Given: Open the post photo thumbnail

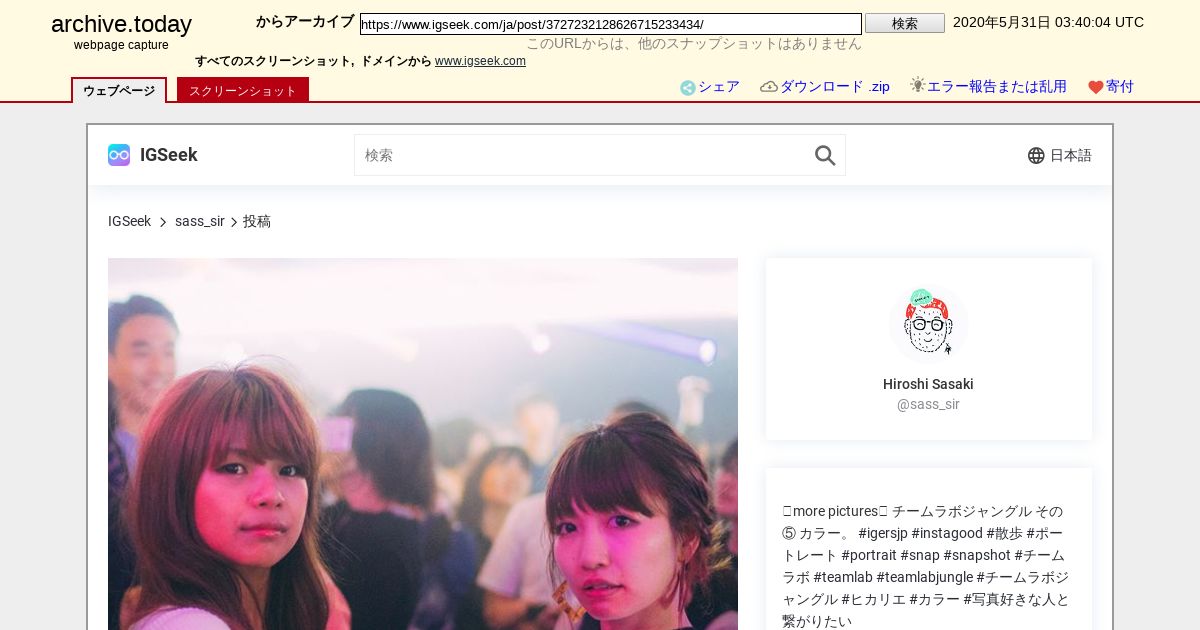Looking at the screenshot, I should [423, 444].
